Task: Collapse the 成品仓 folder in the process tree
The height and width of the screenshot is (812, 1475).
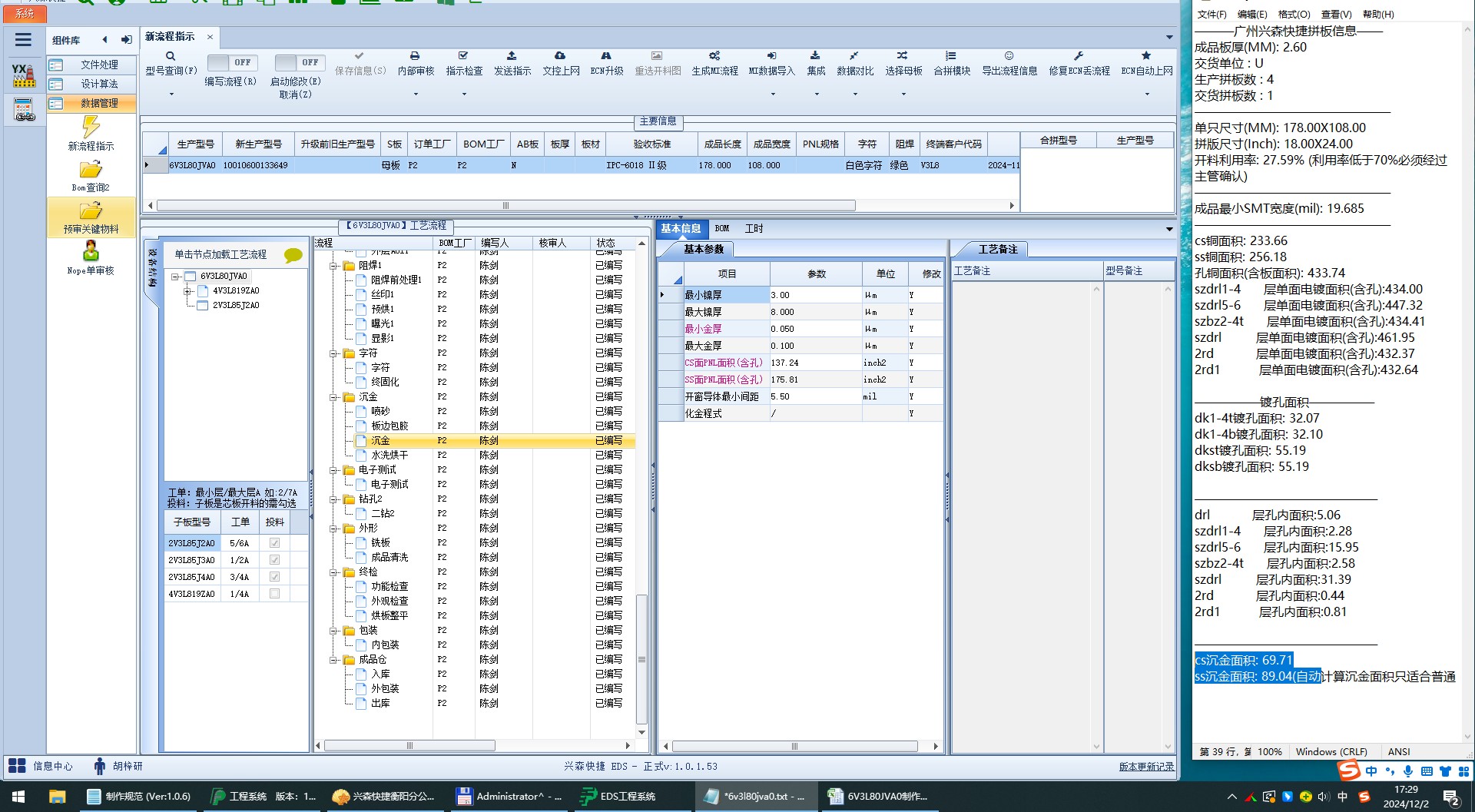Action: pos(333,660)
